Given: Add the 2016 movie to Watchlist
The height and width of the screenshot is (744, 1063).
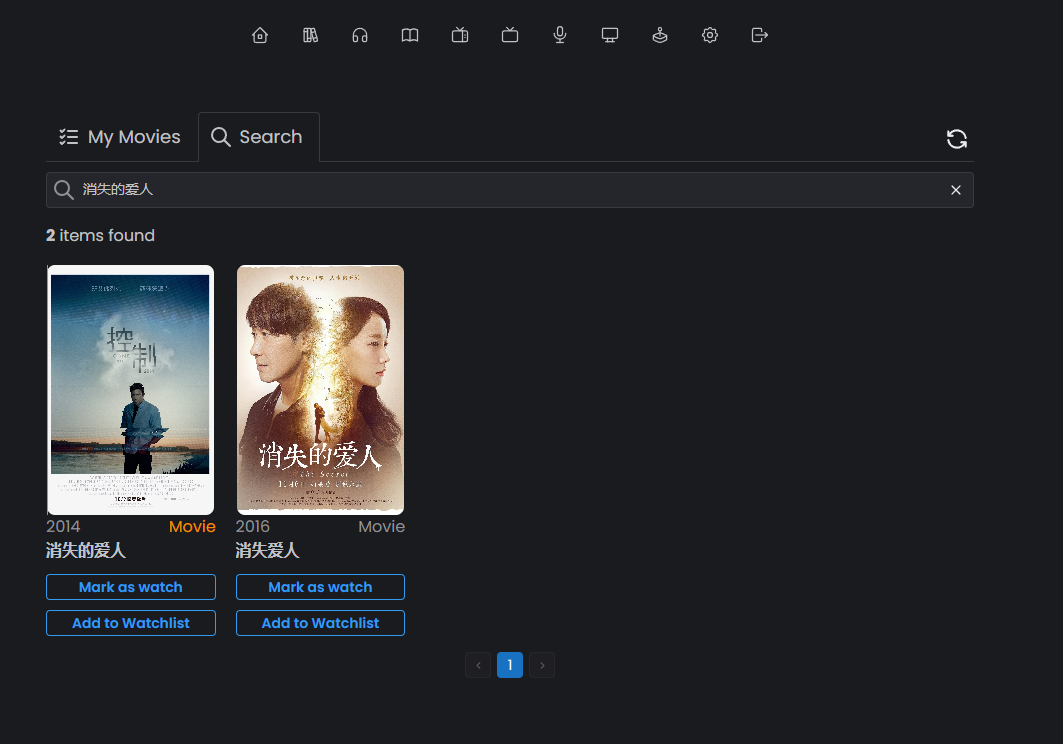Looking at the screenshot, I should coord(320,623).
